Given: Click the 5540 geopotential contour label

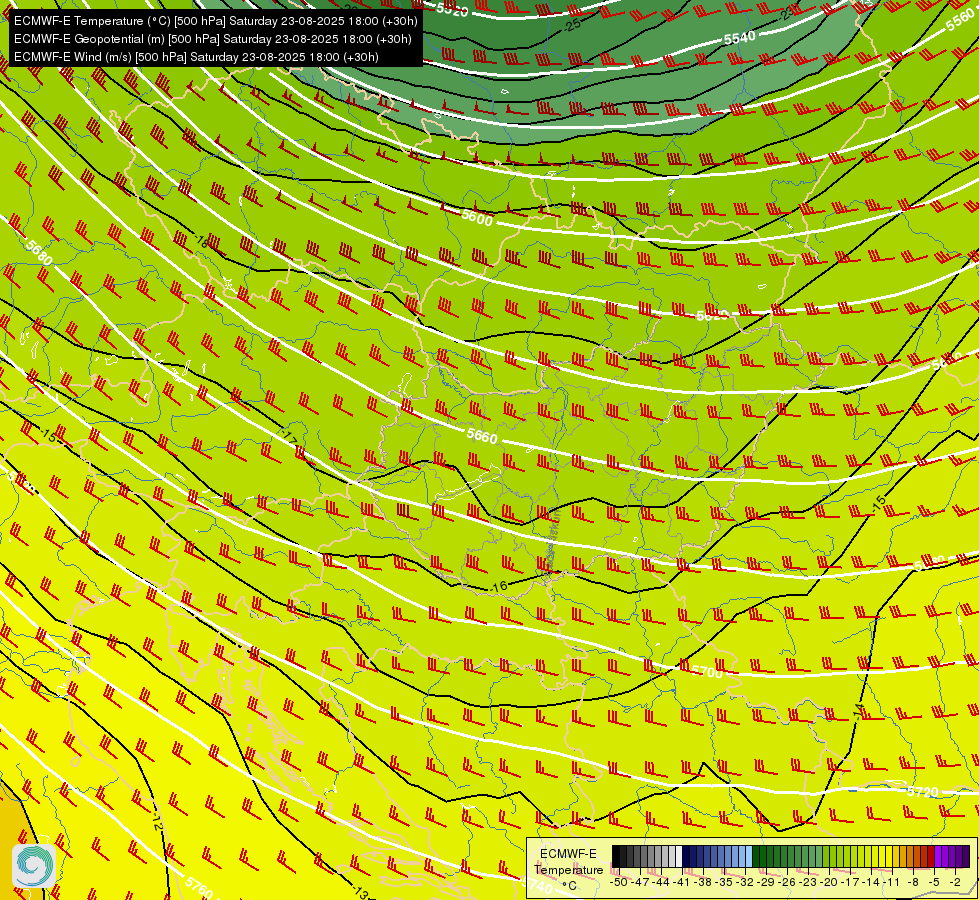Looking at the screenshot, I should pos(739,38).
